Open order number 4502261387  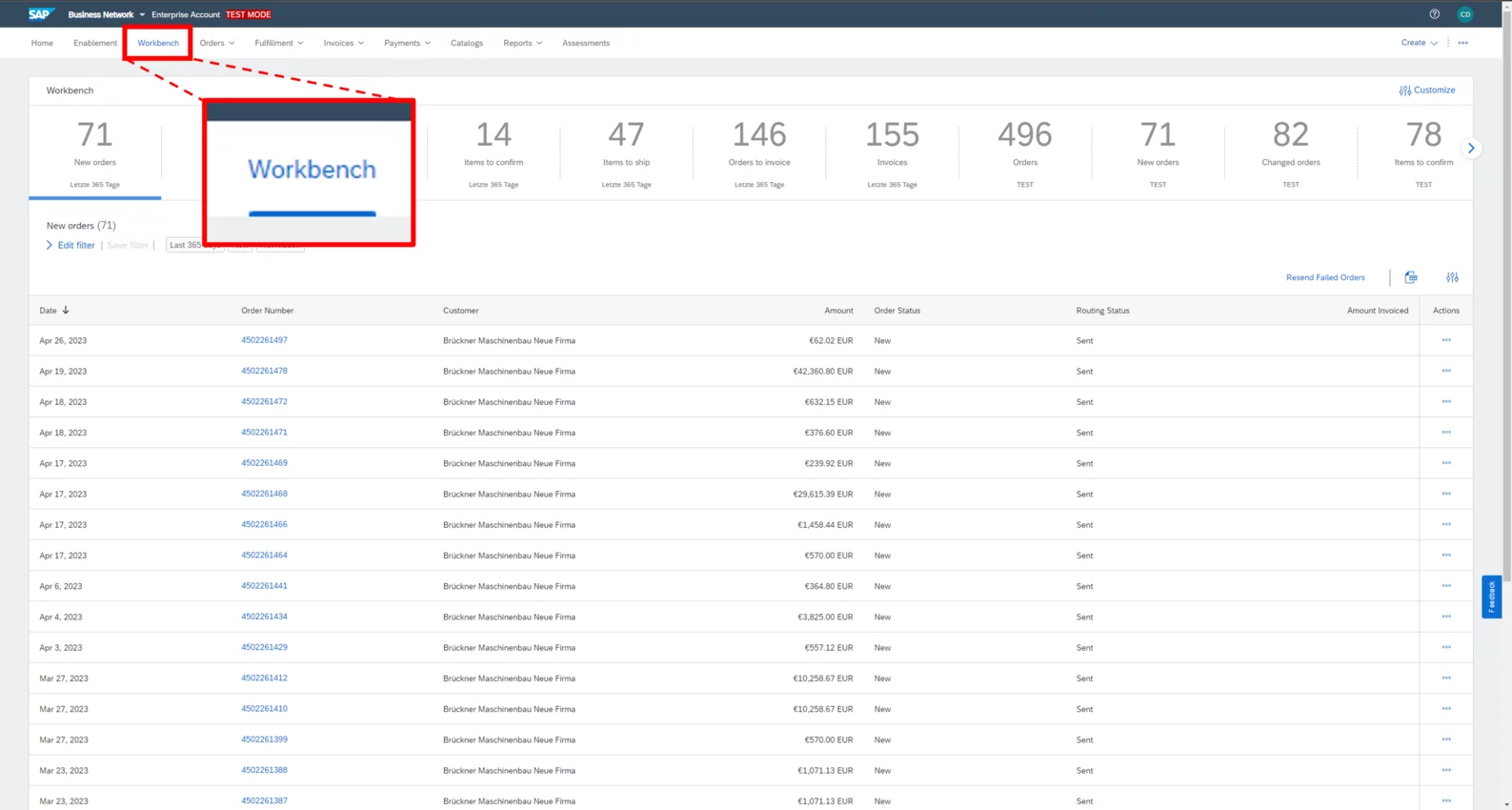click(x=264, y=800)
